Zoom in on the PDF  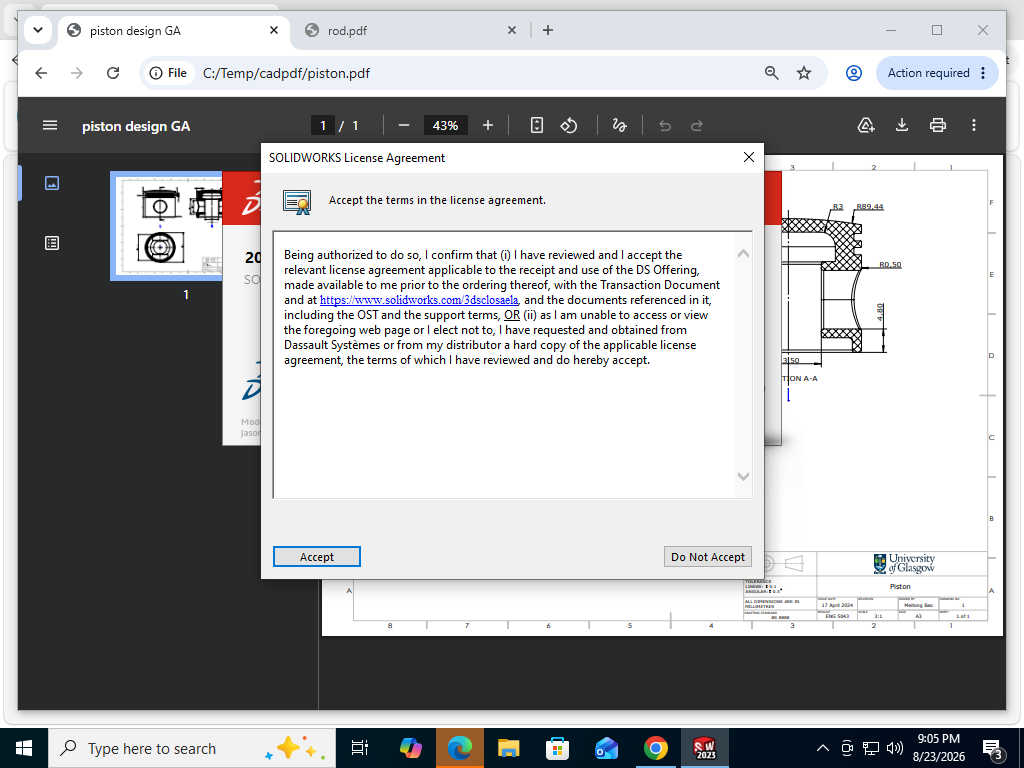point(488,125)
